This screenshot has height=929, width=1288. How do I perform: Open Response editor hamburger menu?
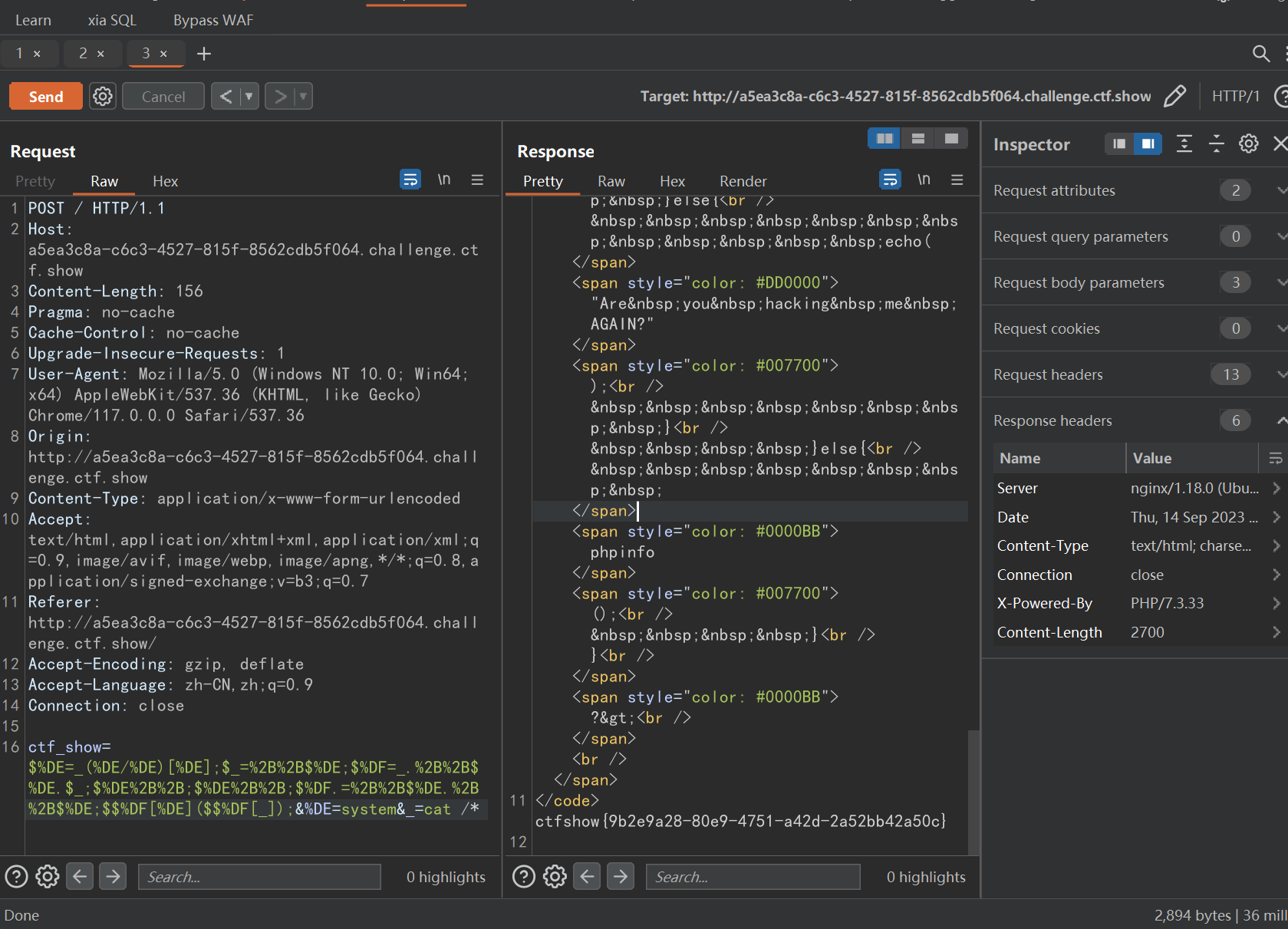coord(957,180)
